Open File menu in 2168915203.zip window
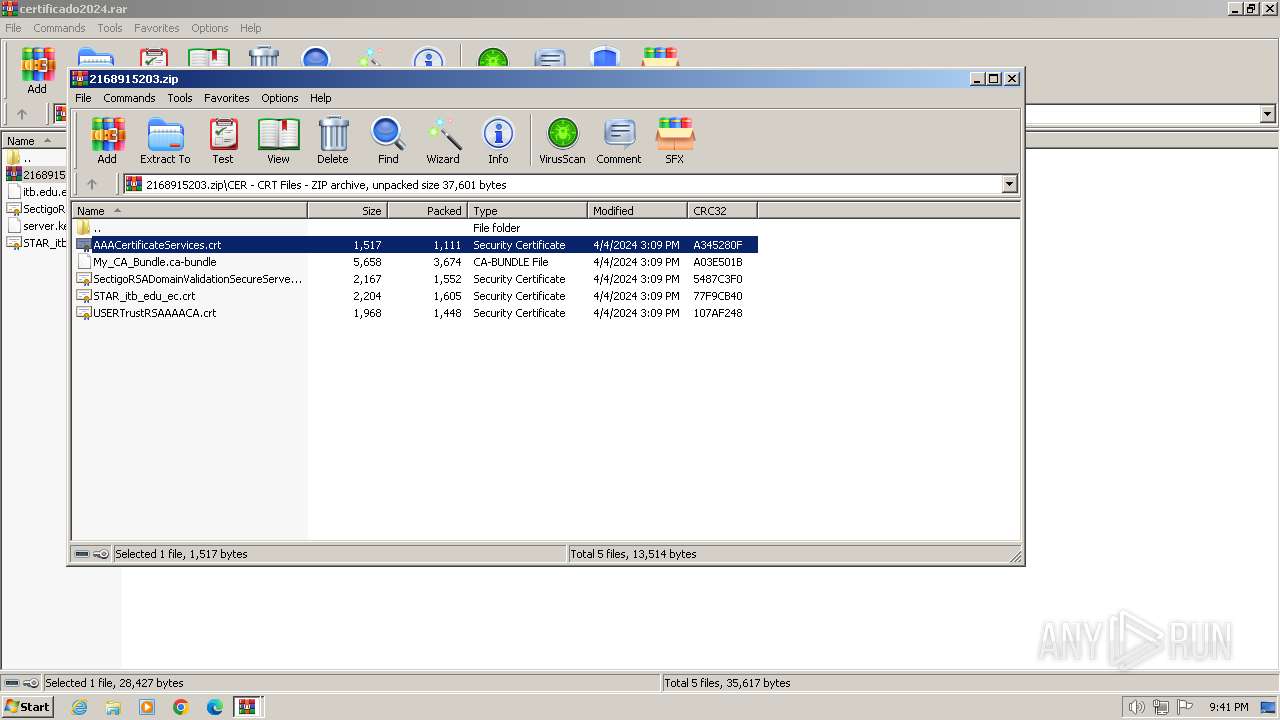Viewport: 1280px width, 720px height. [83, 98]
